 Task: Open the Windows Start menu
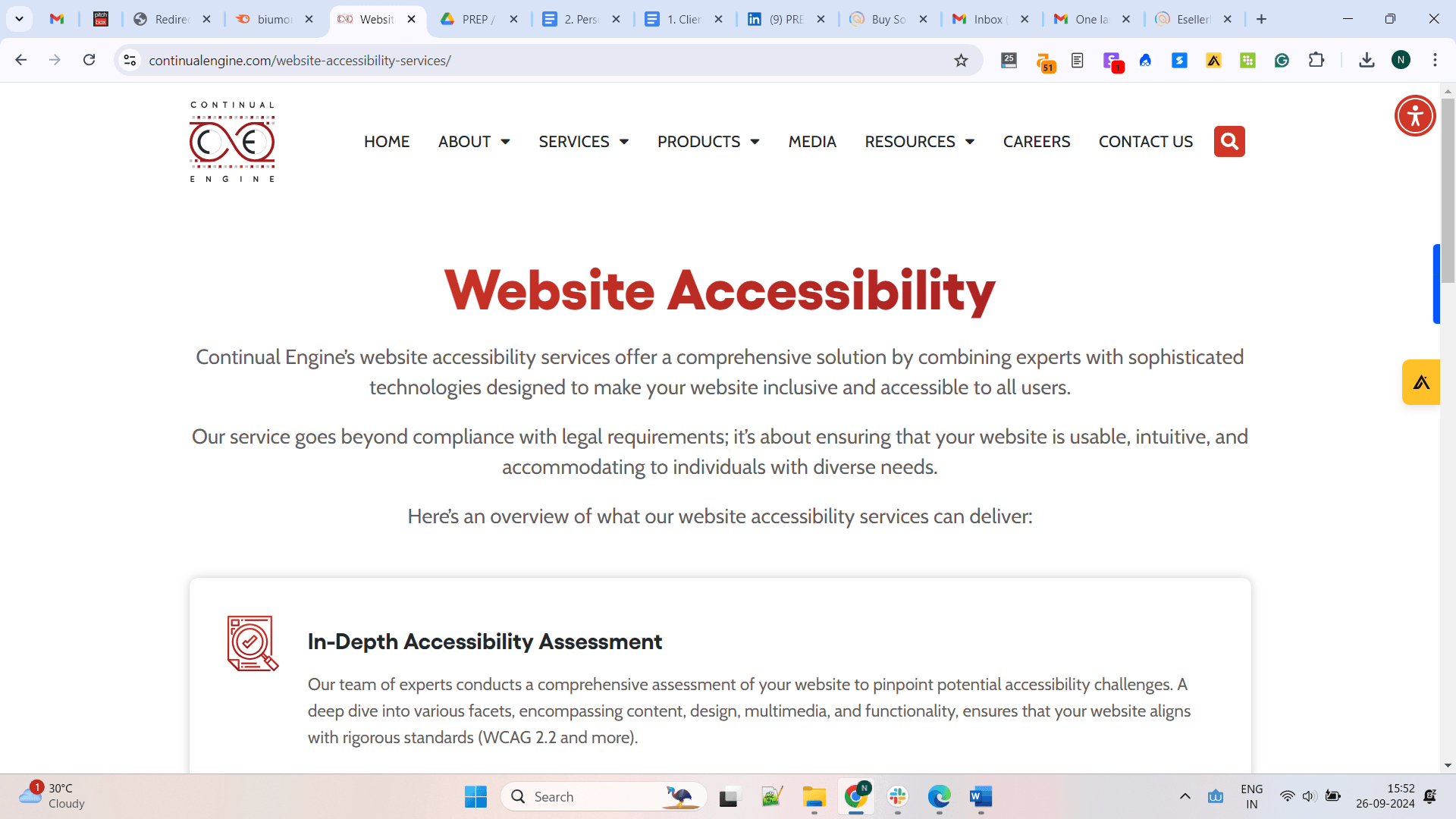pos(475,796)
